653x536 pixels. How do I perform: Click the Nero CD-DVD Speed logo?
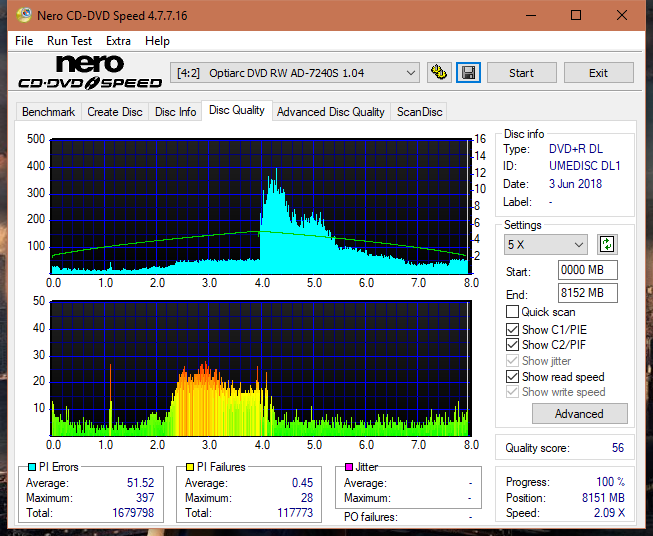90,72
